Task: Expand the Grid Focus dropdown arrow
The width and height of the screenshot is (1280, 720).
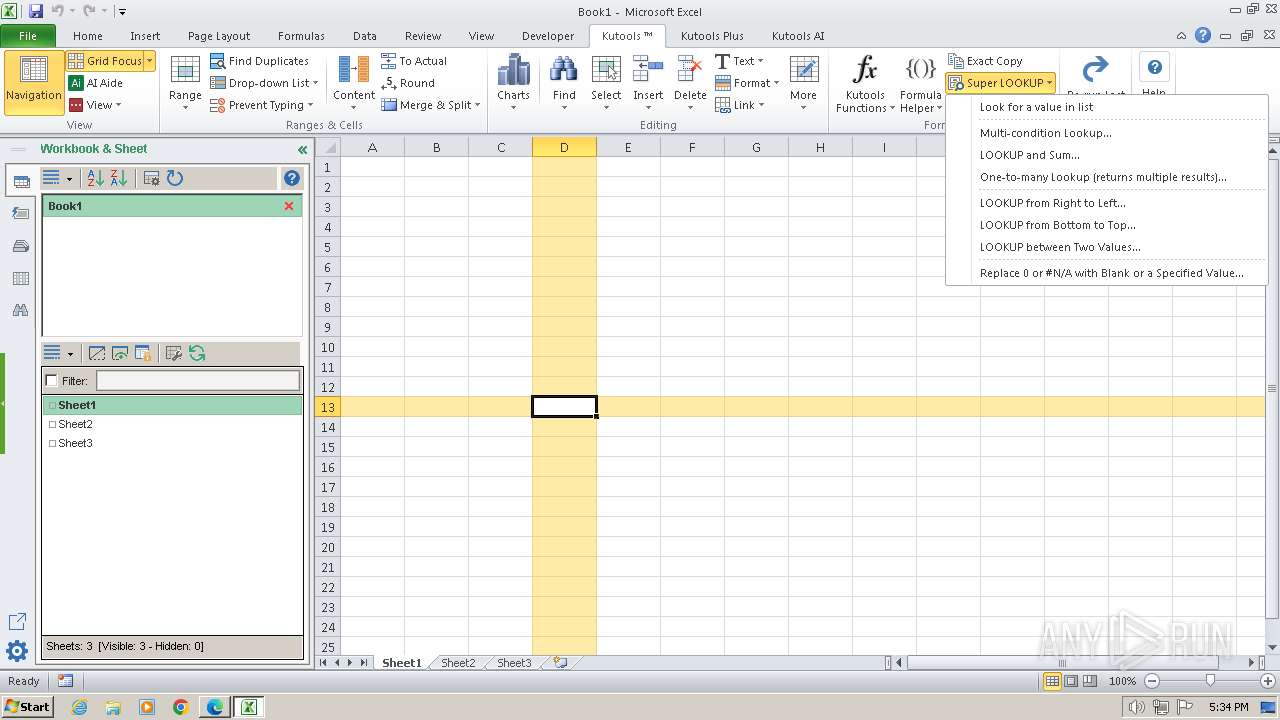Action: [150, 61]
